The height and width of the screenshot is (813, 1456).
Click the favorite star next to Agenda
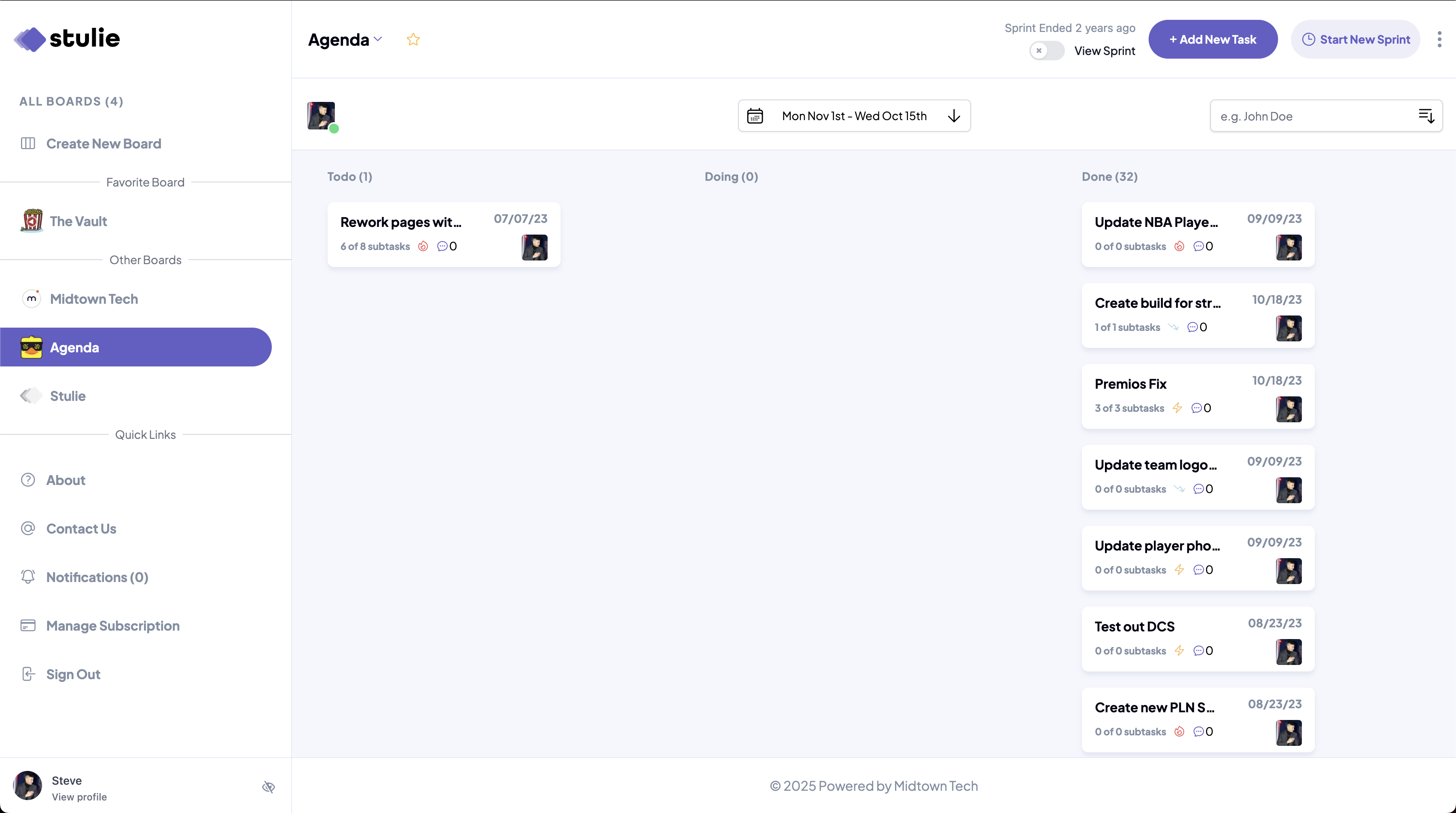[x=413, y=40]
